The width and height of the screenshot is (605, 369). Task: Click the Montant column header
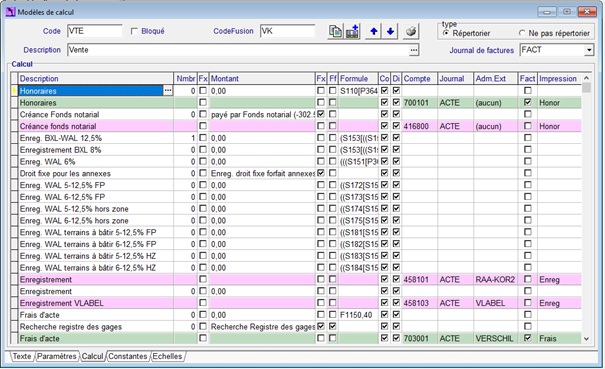click(262, 79)
